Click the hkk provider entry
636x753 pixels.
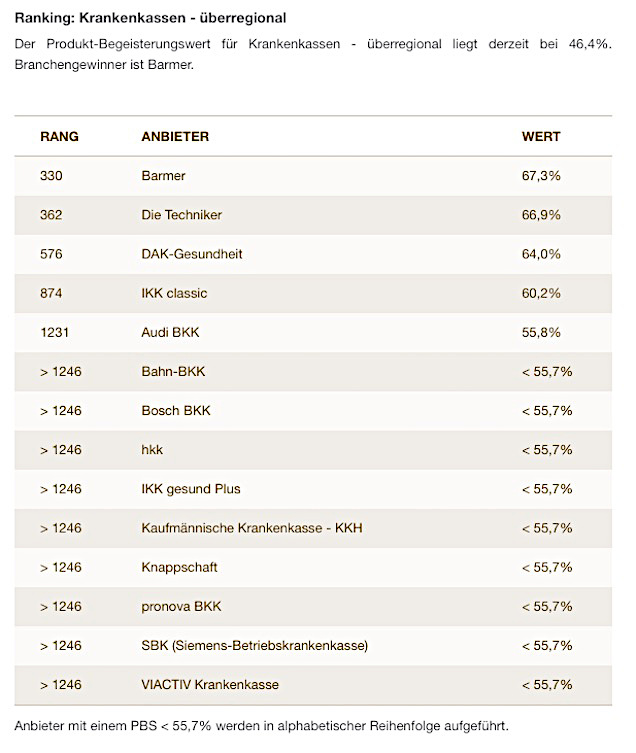pos(152,450)
